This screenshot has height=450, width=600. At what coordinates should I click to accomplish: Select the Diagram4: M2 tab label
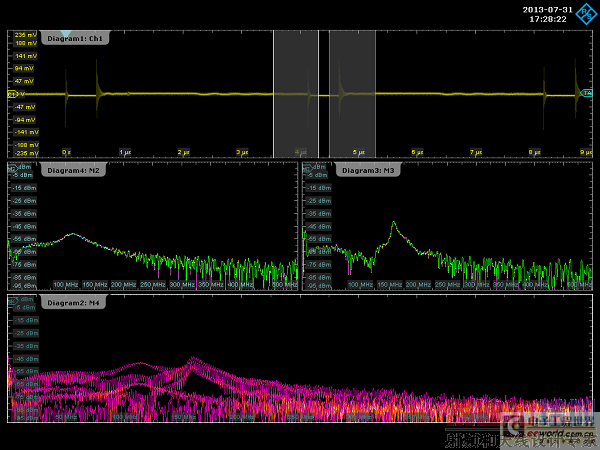[x=74, y=170]
